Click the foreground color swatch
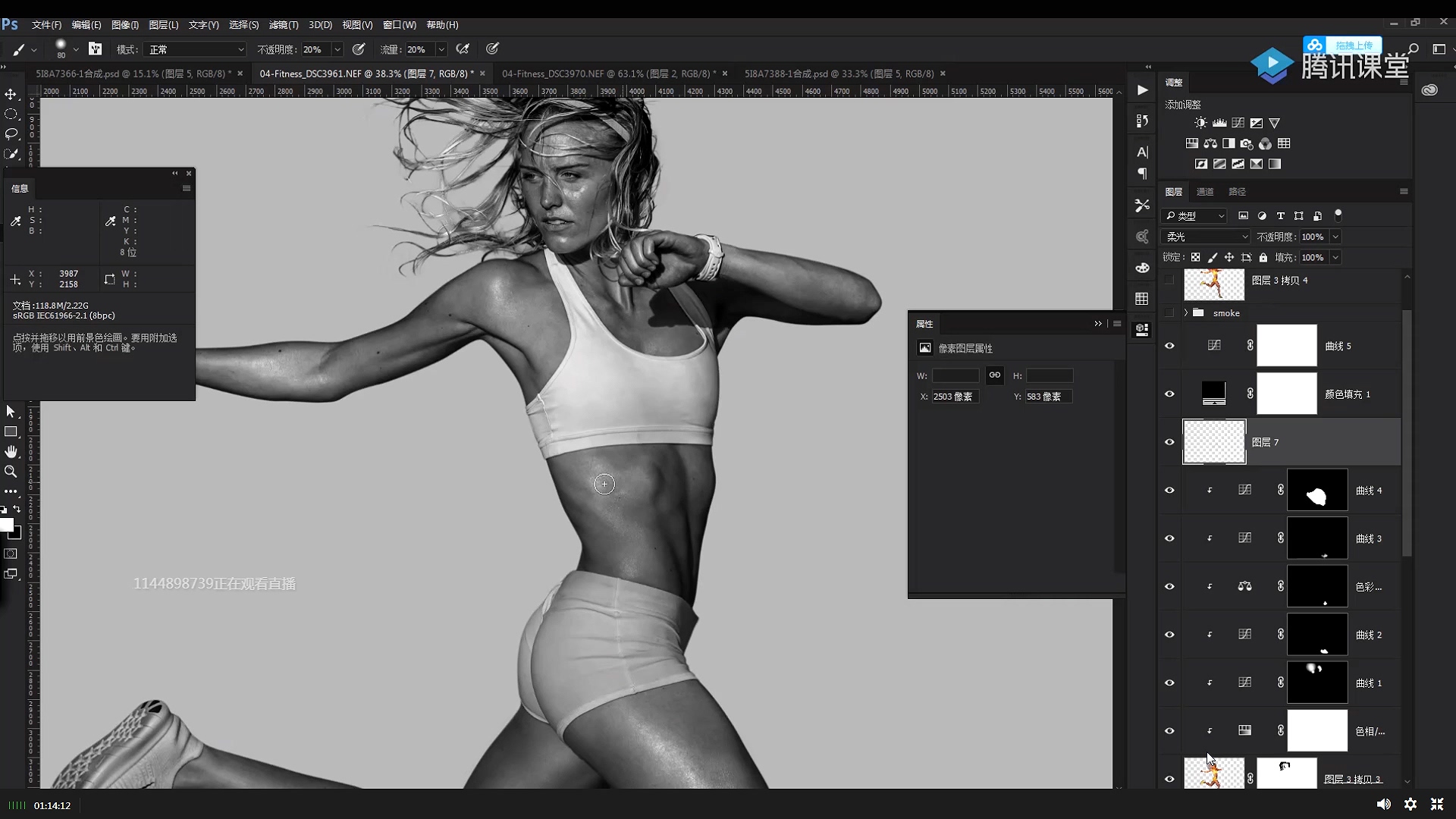The image size is (1456, 819). pyautogui.click(x=7, y=525)
